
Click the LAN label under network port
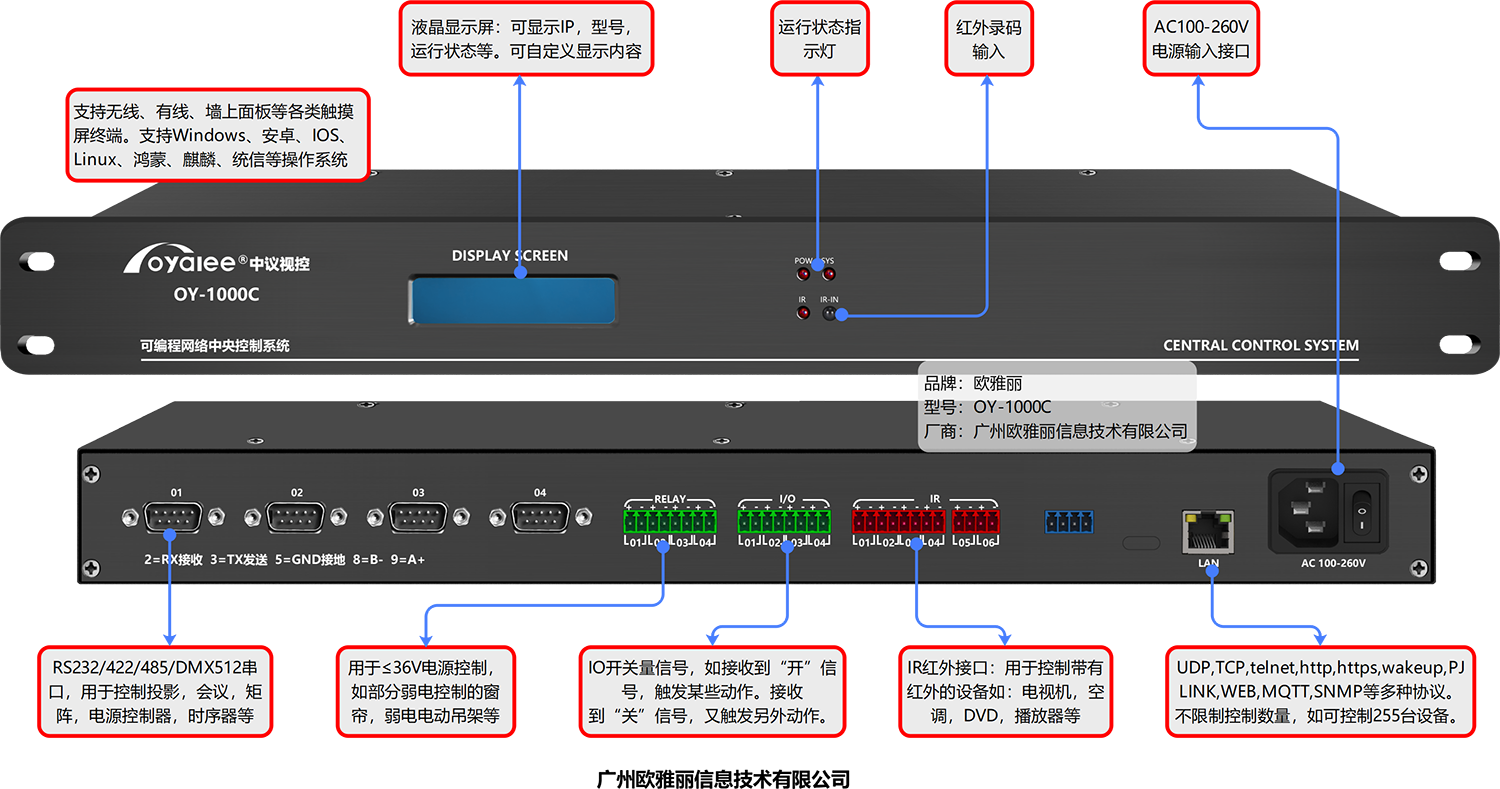[x=1208, y=563]
